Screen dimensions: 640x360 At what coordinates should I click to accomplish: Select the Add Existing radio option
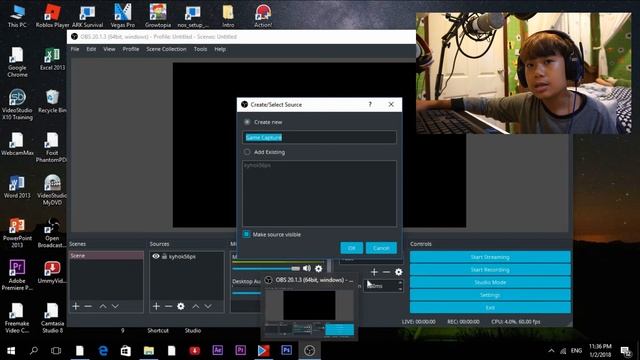(x=247, y=152)
